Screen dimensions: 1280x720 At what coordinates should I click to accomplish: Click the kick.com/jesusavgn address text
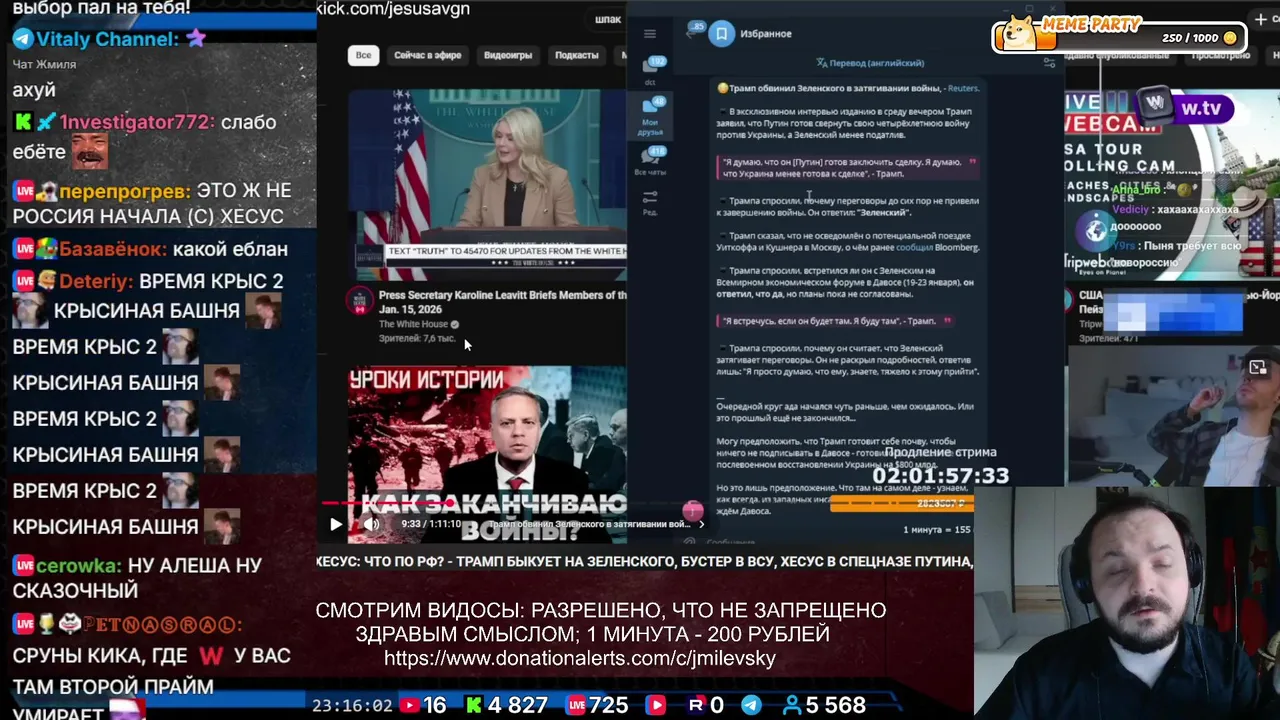pyautogui.click(x=393, y=9)
